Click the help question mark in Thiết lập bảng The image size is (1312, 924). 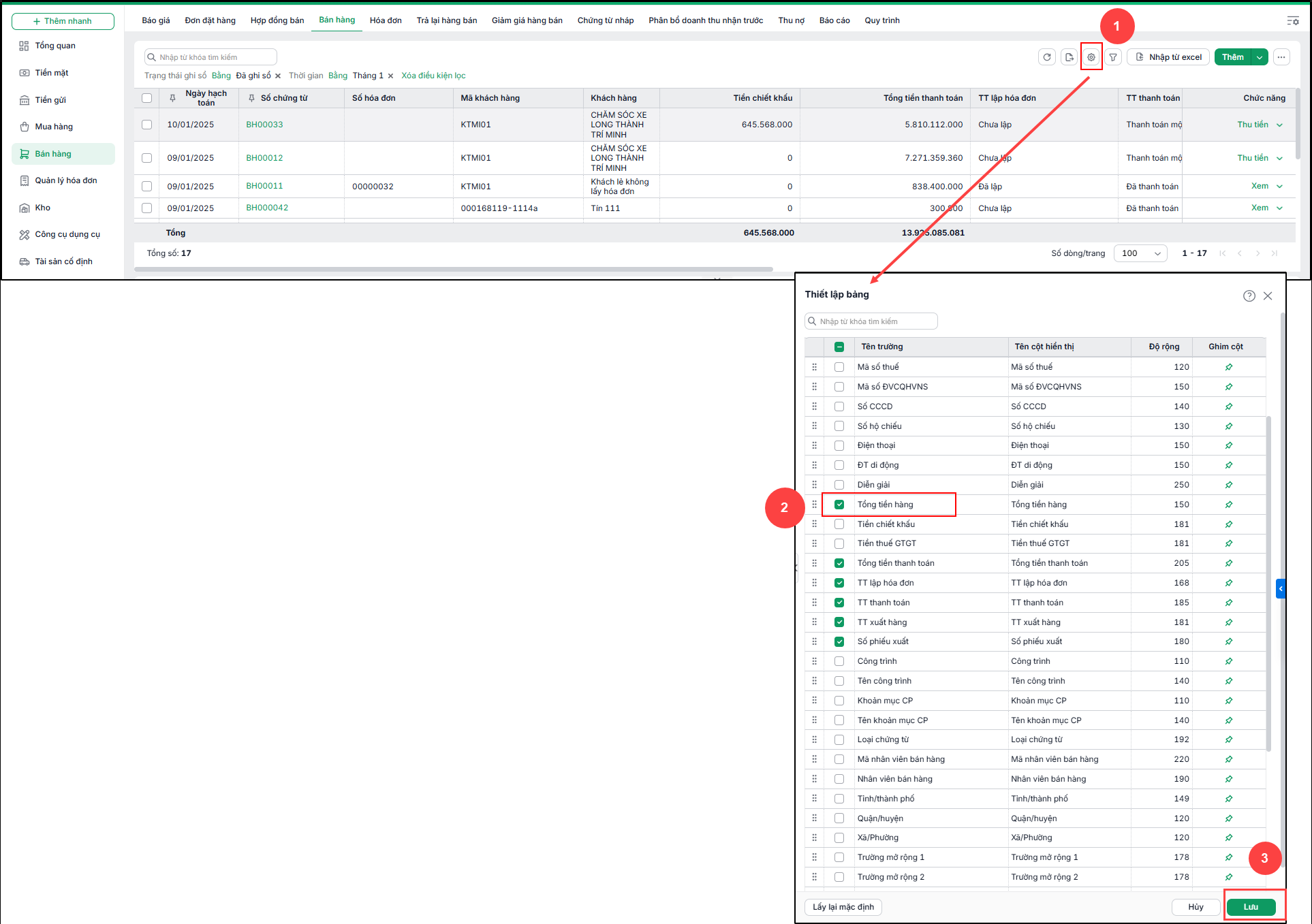[1249, 296]
